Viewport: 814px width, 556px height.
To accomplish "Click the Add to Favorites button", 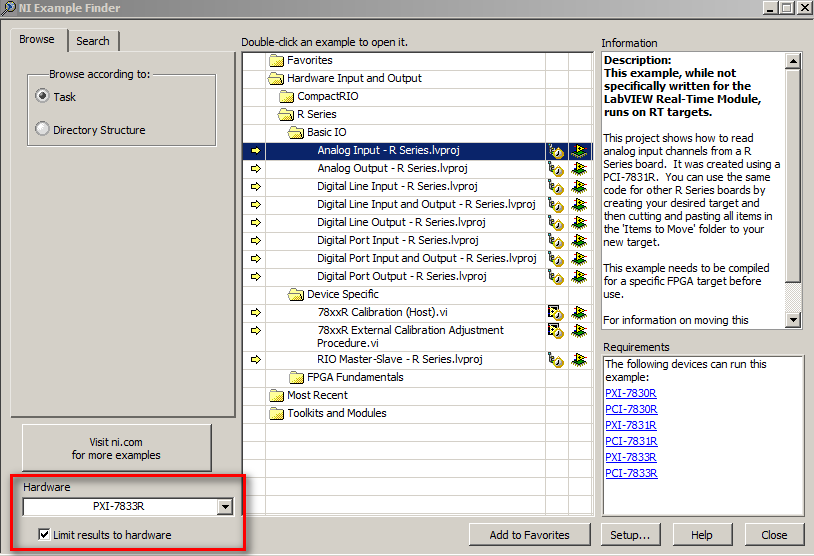I will coord(529,535).
